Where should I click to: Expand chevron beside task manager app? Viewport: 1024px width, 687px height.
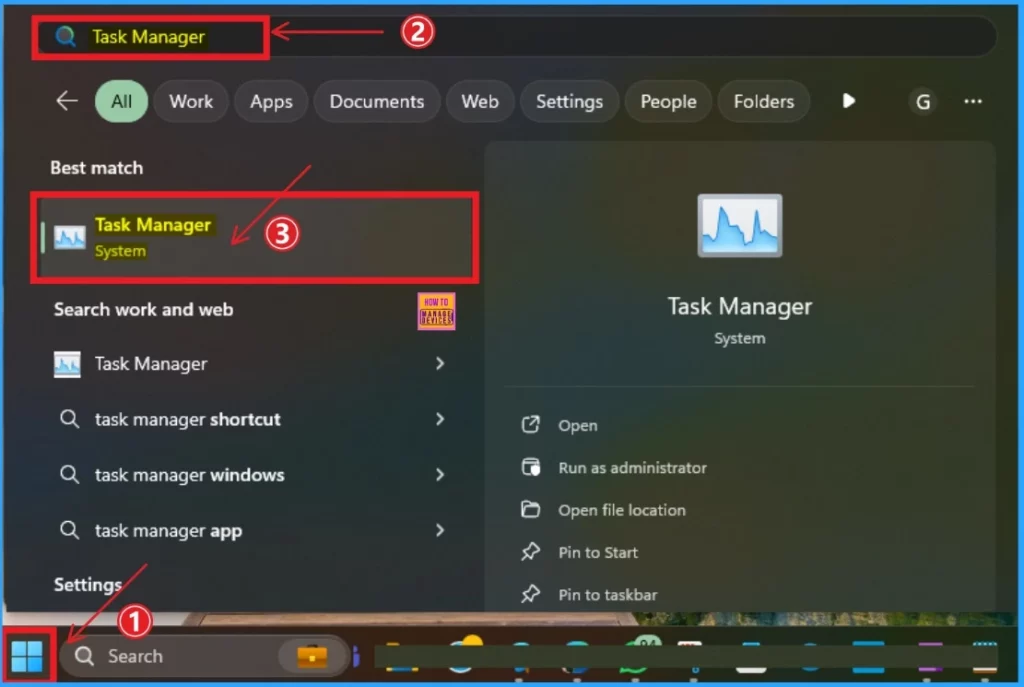click(440, 530)
